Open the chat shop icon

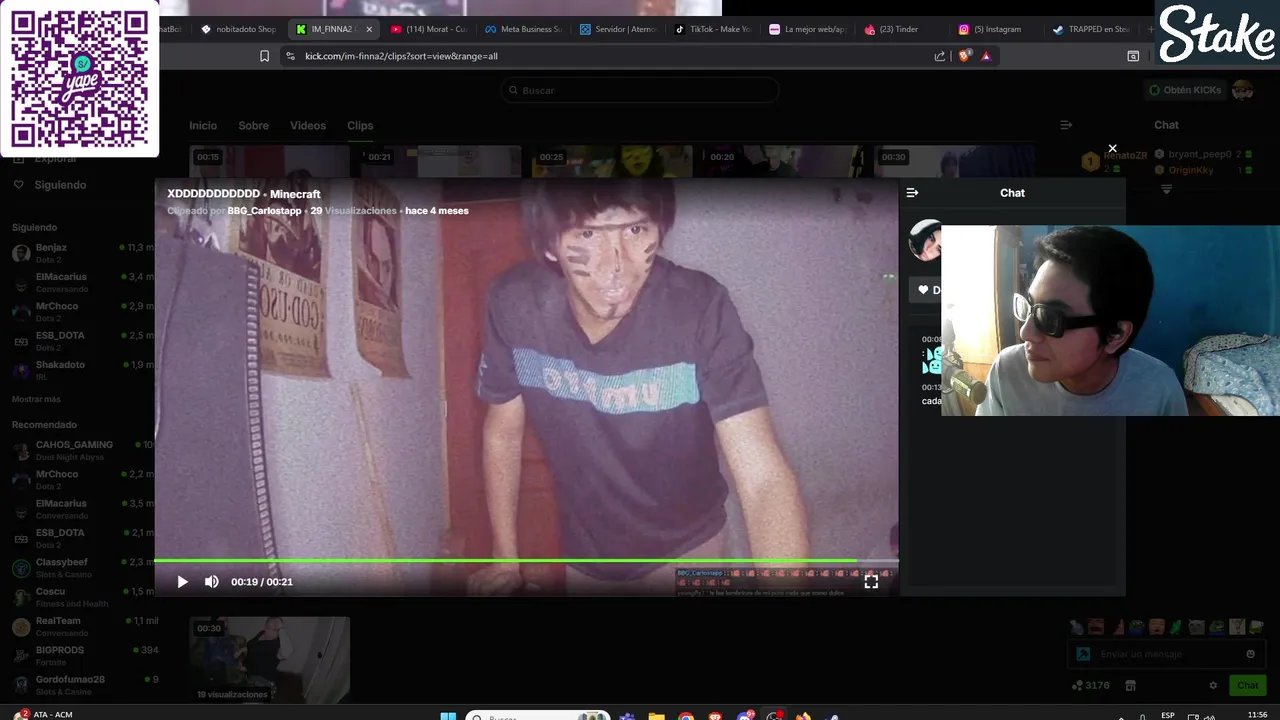coord(1130,685)
